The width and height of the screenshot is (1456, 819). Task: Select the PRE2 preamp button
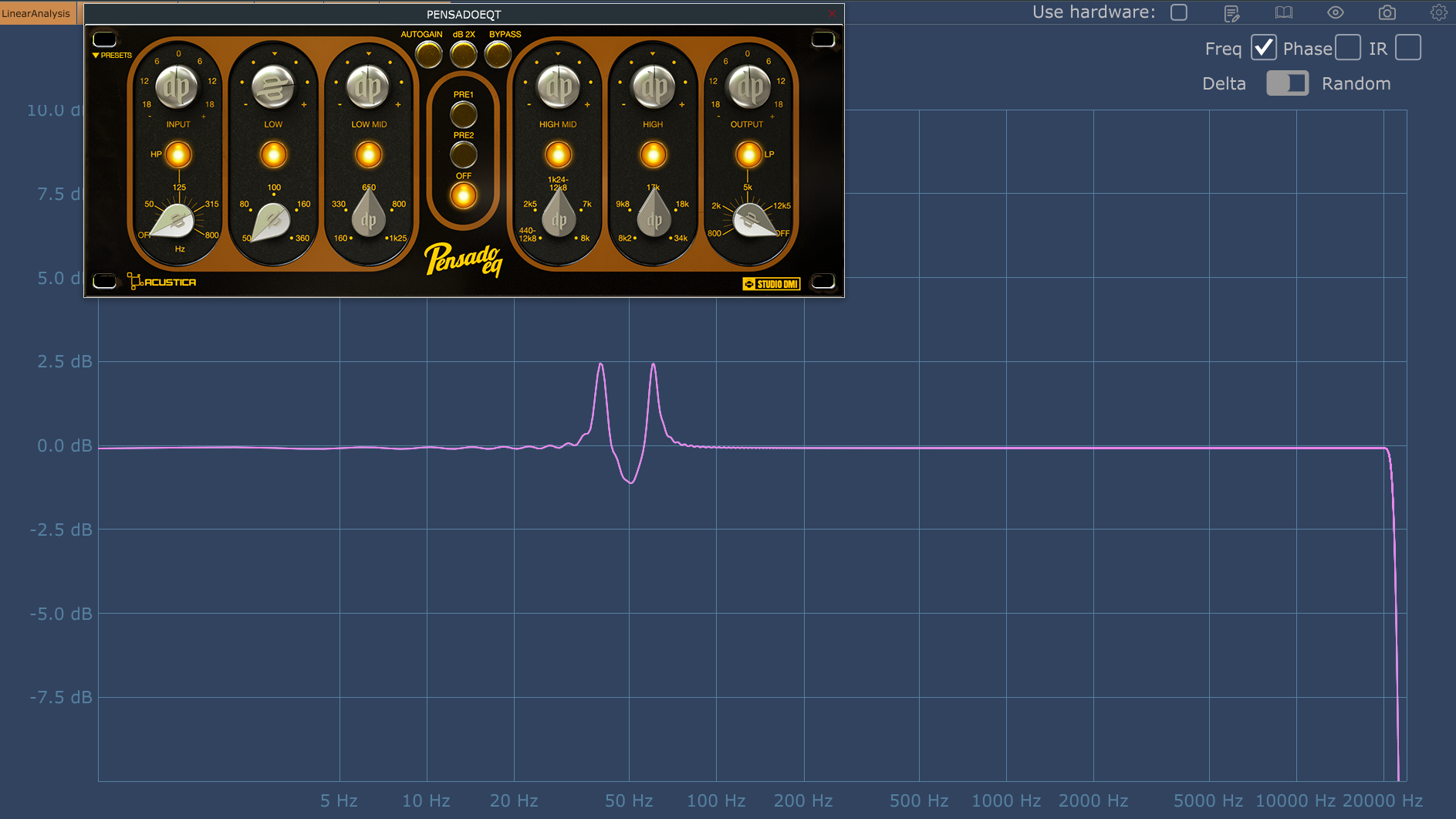pos(463,155)
